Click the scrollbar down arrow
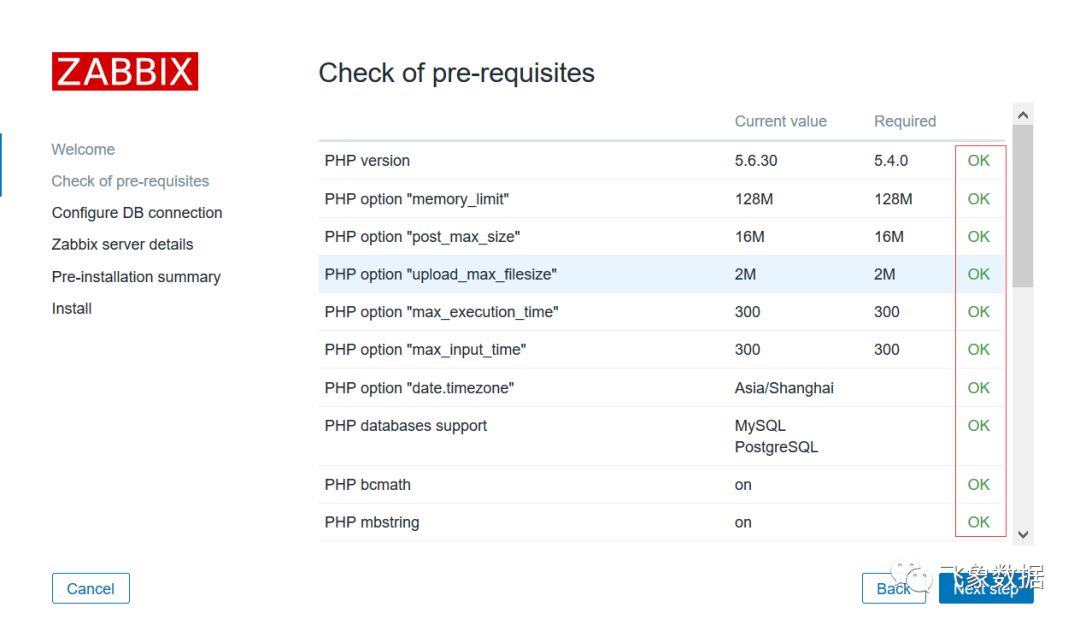The image size is (1080, 625). 1023,534
